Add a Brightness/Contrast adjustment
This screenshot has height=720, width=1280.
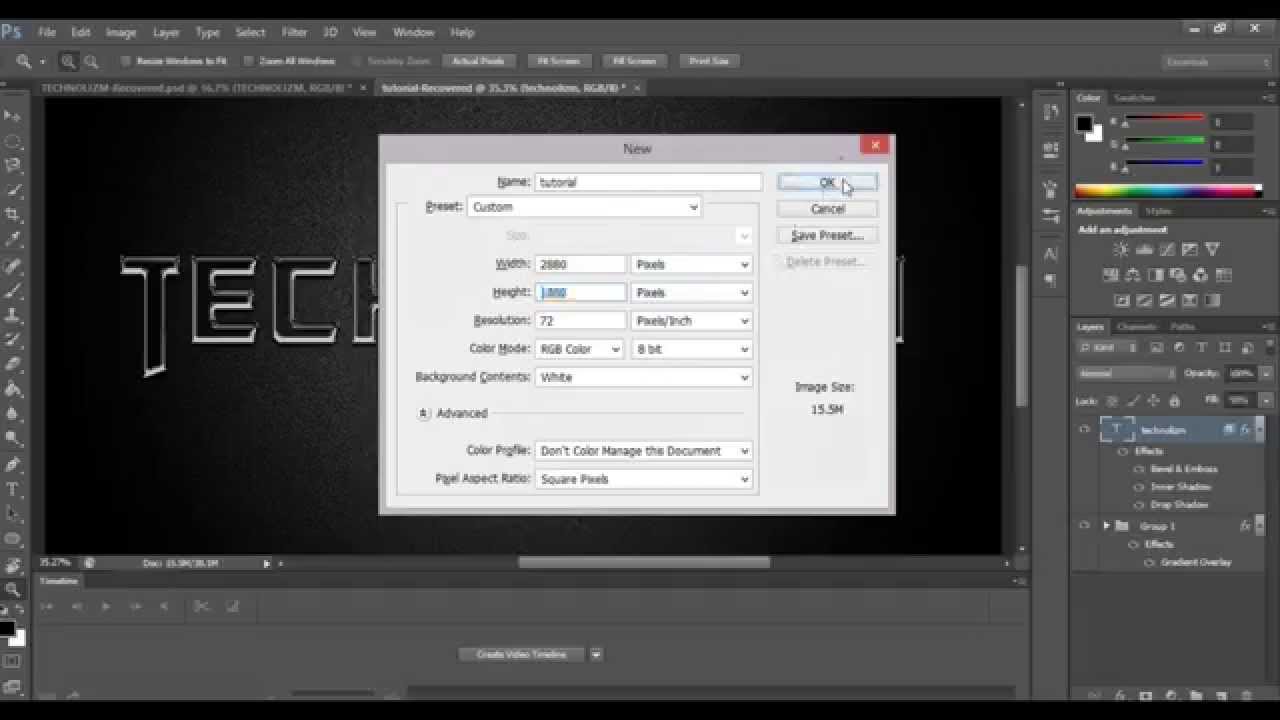click(x=1121, y=250)
